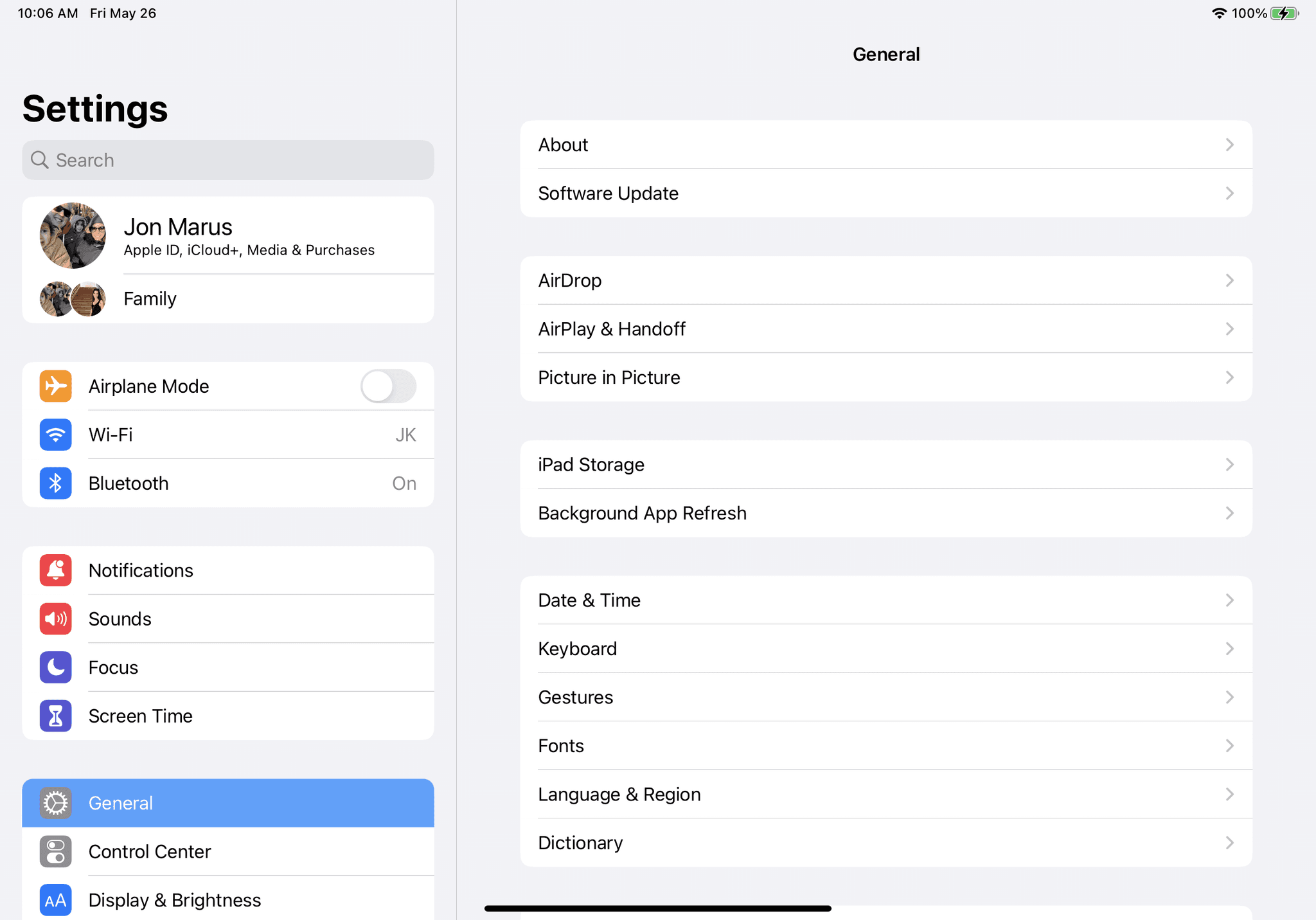
Task: Open Sounds settings
Action: (x=228, y=618)
